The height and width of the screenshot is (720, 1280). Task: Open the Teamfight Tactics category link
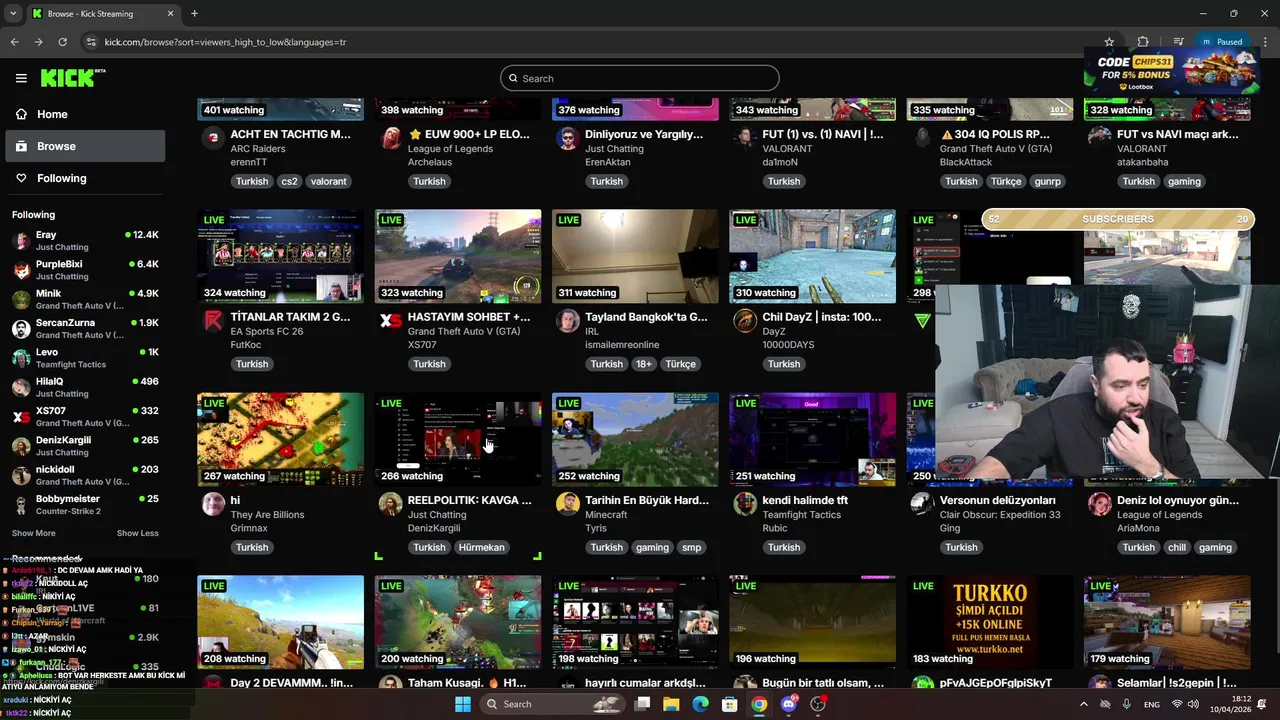coord(805,514)
